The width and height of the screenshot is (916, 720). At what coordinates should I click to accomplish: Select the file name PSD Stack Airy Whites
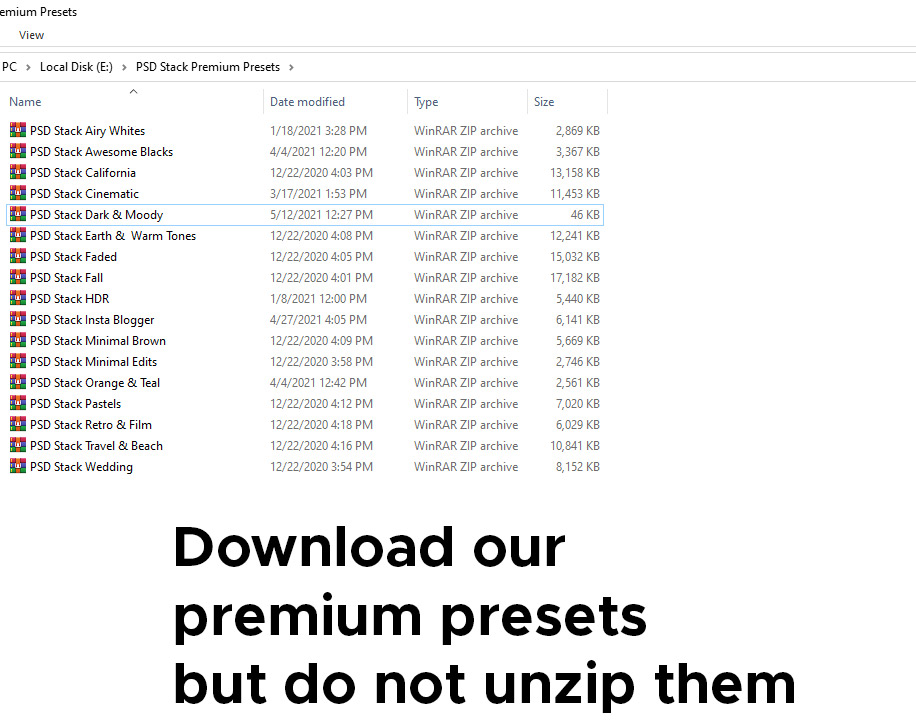point(88,131)
